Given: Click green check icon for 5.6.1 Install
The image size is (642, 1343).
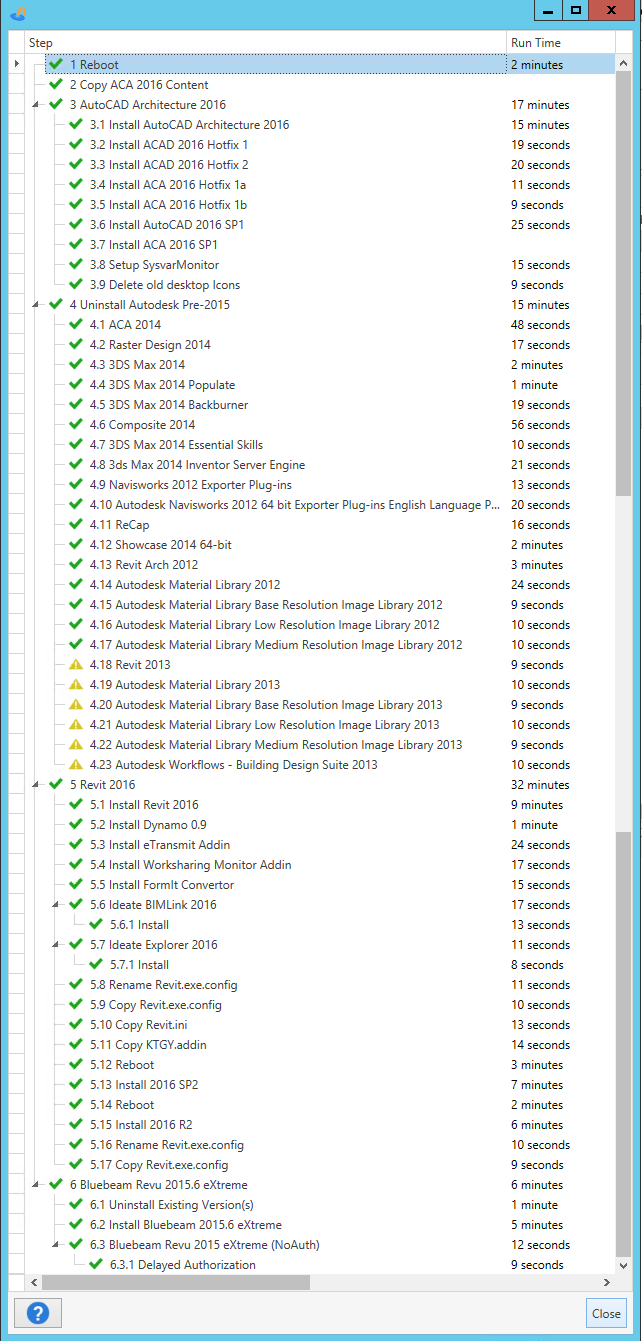Looking at the screenshot, I should click(x=96, y=925).
